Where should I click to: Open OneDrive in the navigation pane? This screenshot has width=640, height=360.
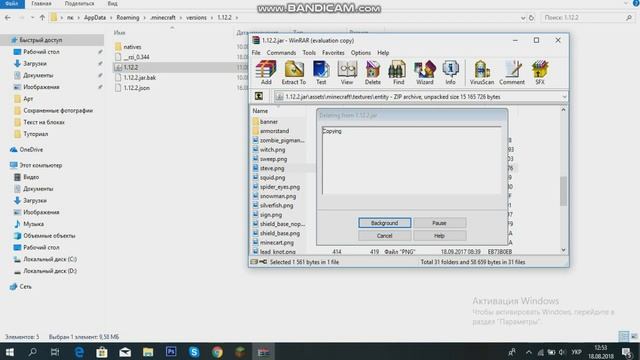[x=31, y=150]
